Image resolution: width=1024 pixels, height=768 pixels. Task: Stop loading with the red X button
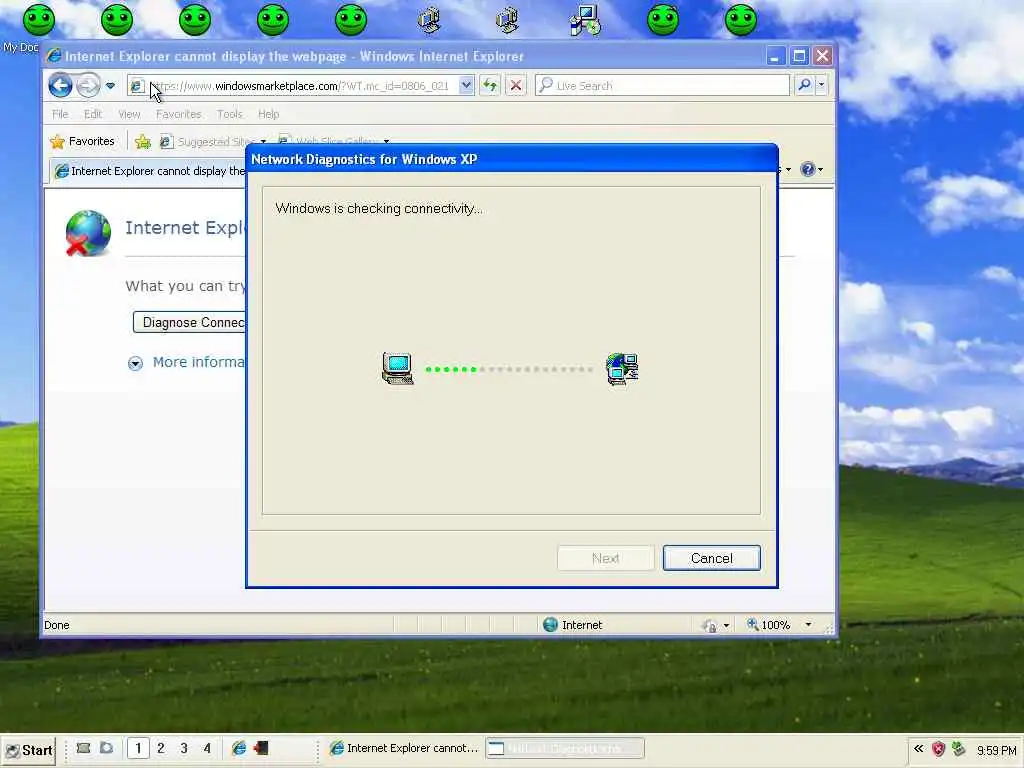[x=515, y=85]
